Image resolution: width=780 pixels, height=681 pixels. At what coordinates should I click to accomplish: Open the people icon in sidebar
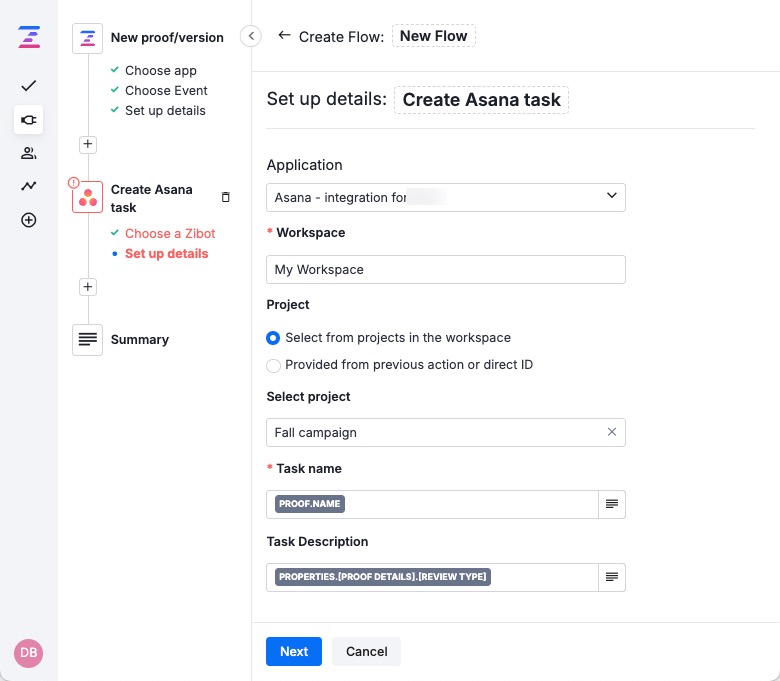[x=28, y=153]
